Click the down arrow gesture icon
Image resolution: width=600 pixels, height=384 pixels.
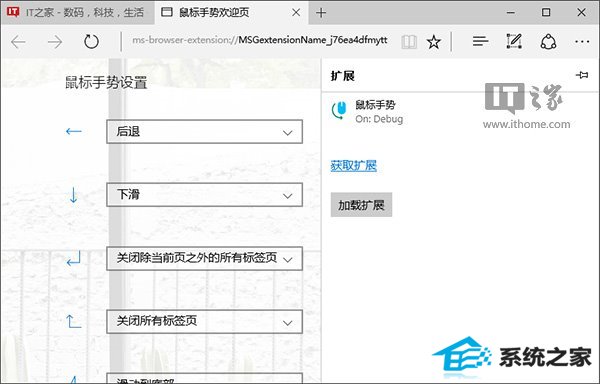(73, 195)
